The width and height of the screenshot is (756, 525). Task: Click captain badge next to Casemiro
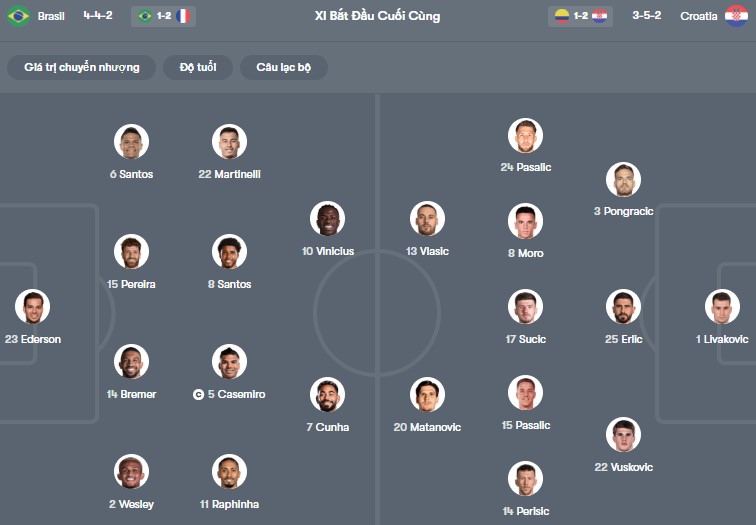point(198,395)
